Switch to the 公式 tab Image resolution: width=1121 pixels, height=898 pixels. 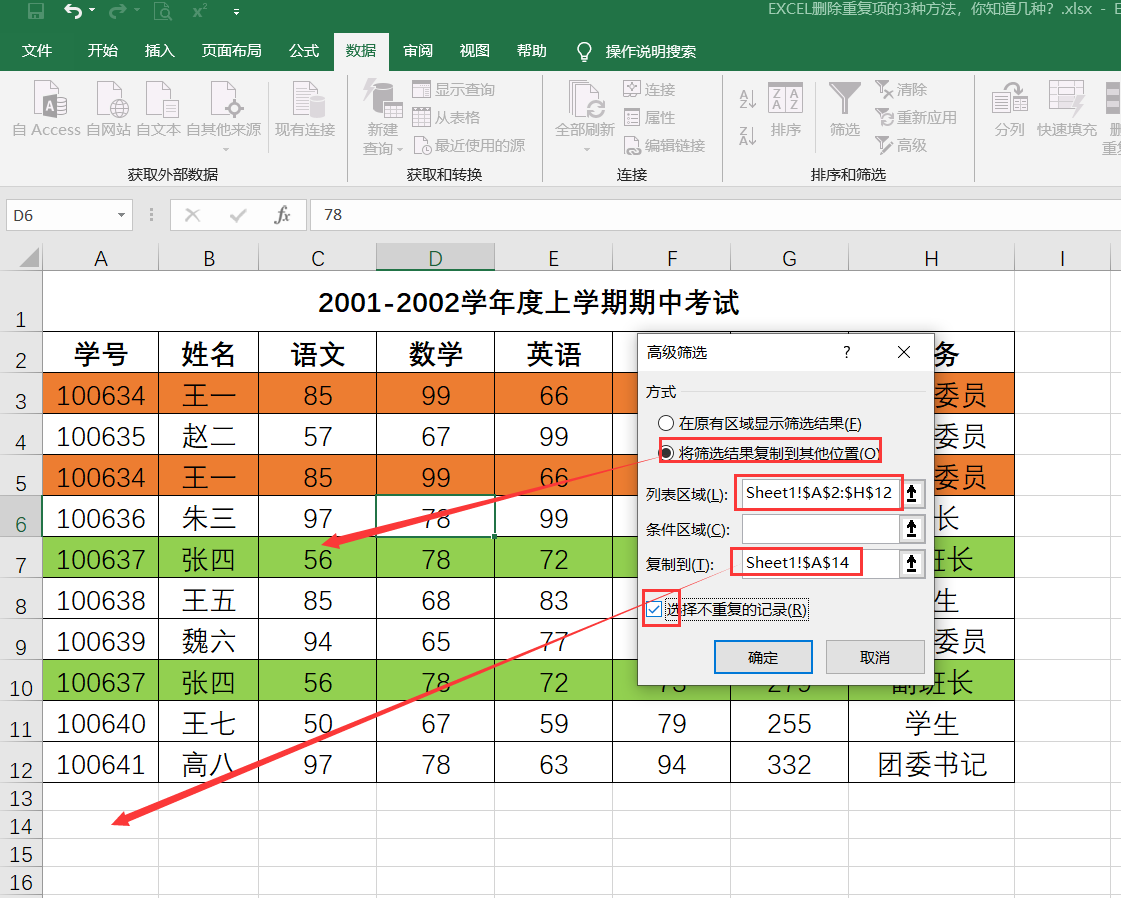coord(304,51)
